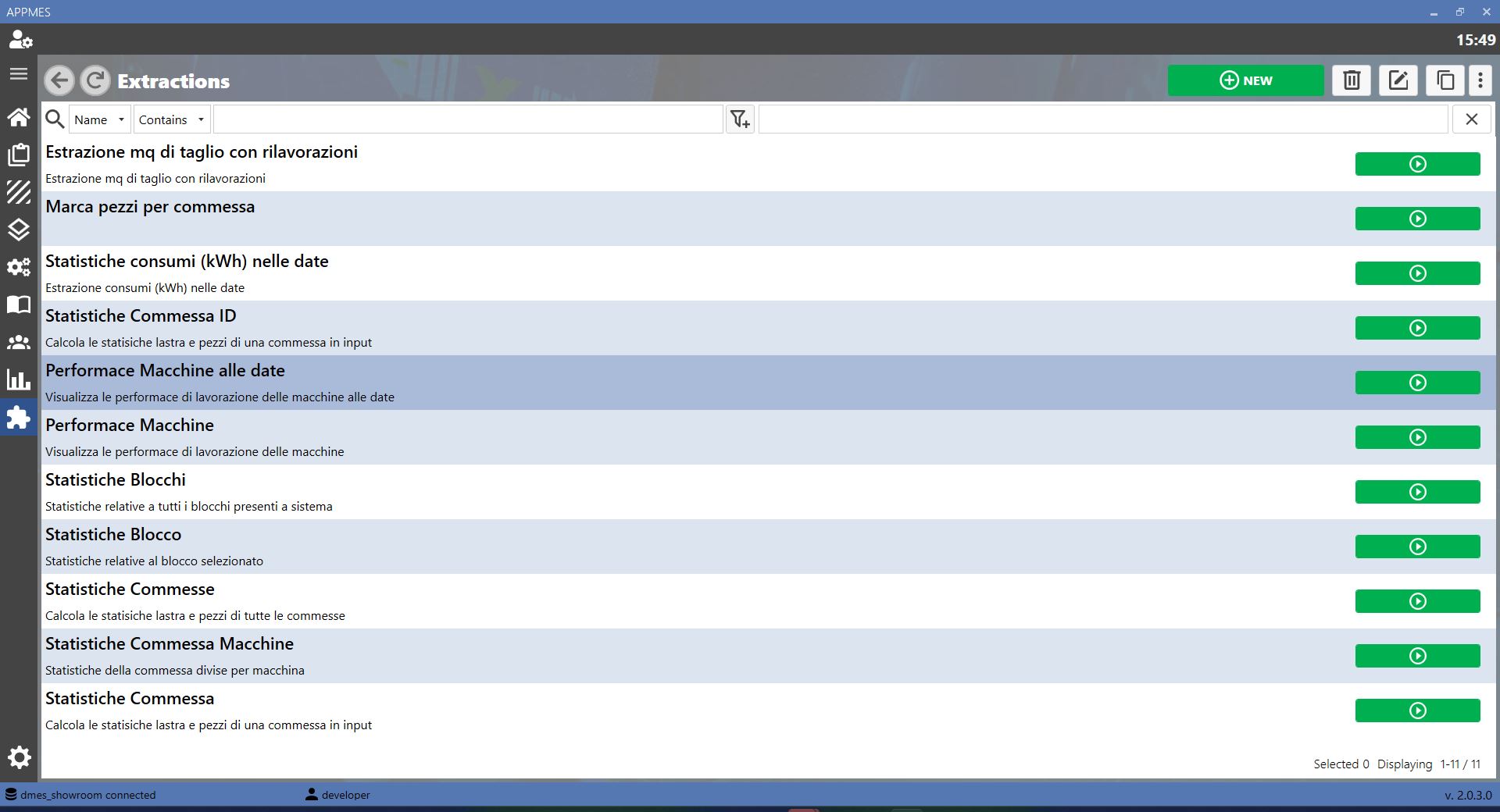Click 'dmes_showroom connected' in the status bar
Screen dimensions: 1500x812
(88, 795)
